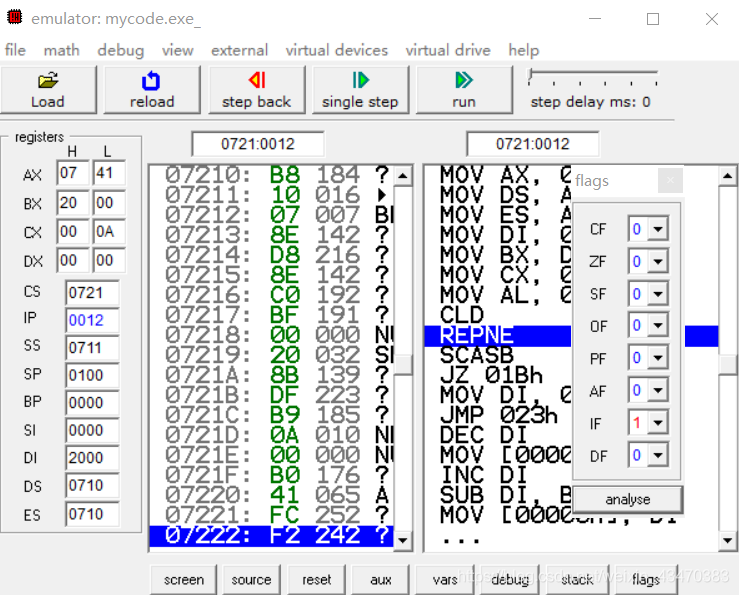The image size is (739, 595).
Task: Open the math menu
Action: click(61, 50)
